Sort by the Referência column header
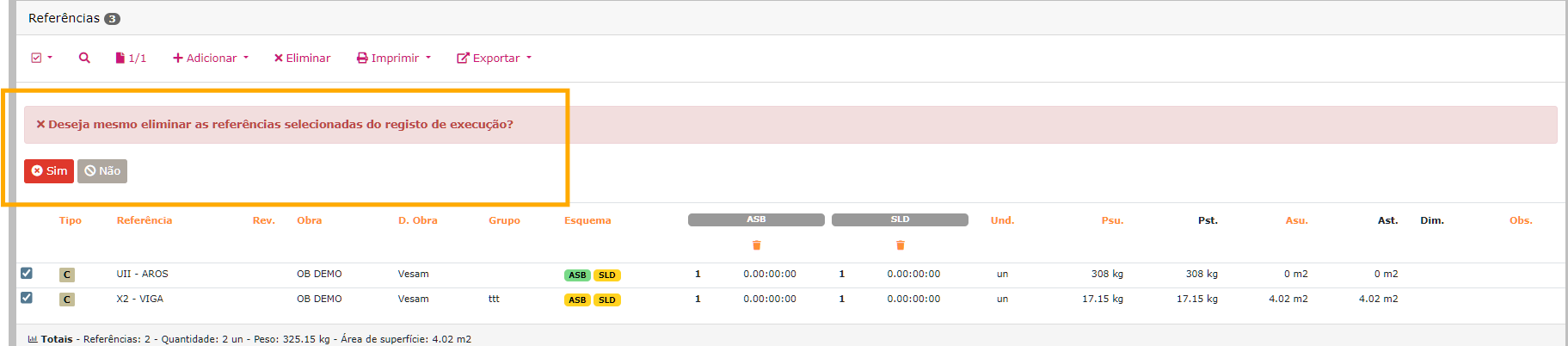Viewport: 1568px width, 346px height. pyautogui.click(x=145, y=220)
